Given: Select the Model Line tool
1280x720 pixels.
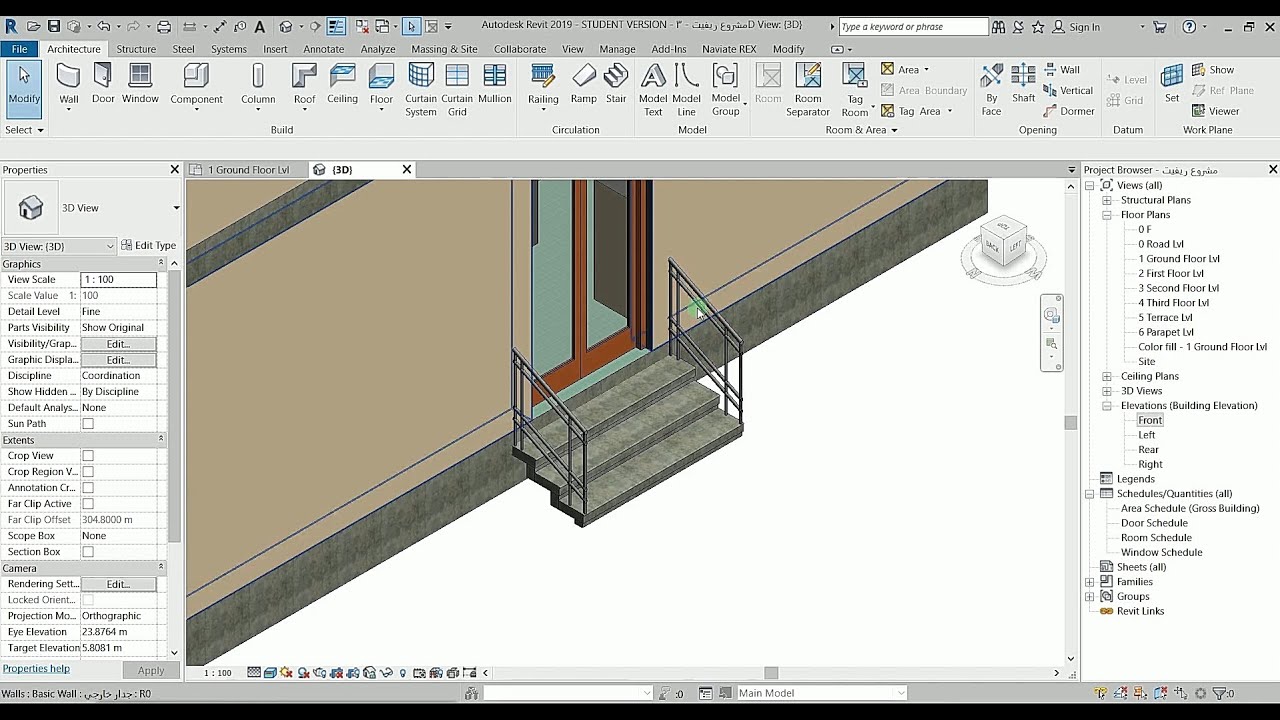Looking at the screenshot, I should (x=686, y=90).
